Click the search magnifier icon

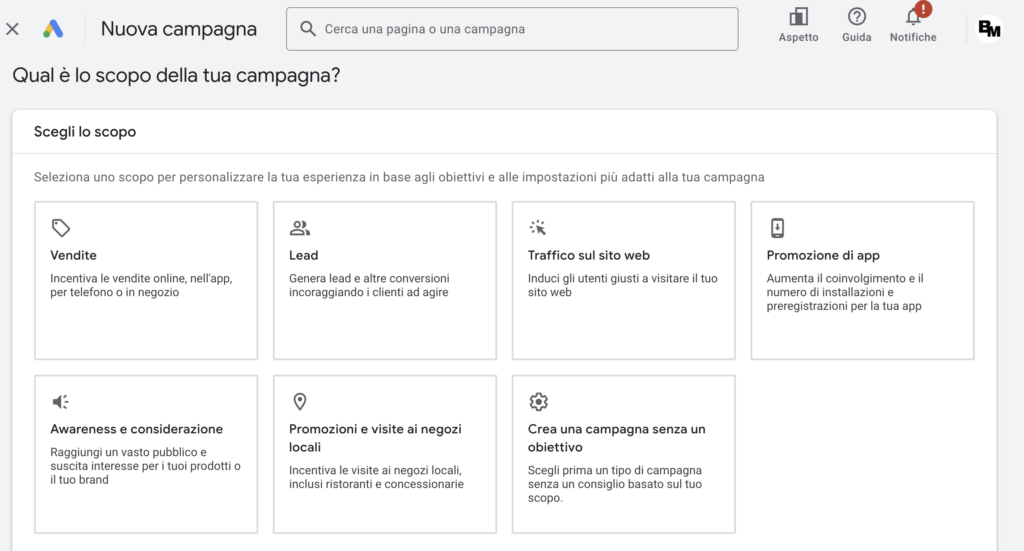(308, 29)
